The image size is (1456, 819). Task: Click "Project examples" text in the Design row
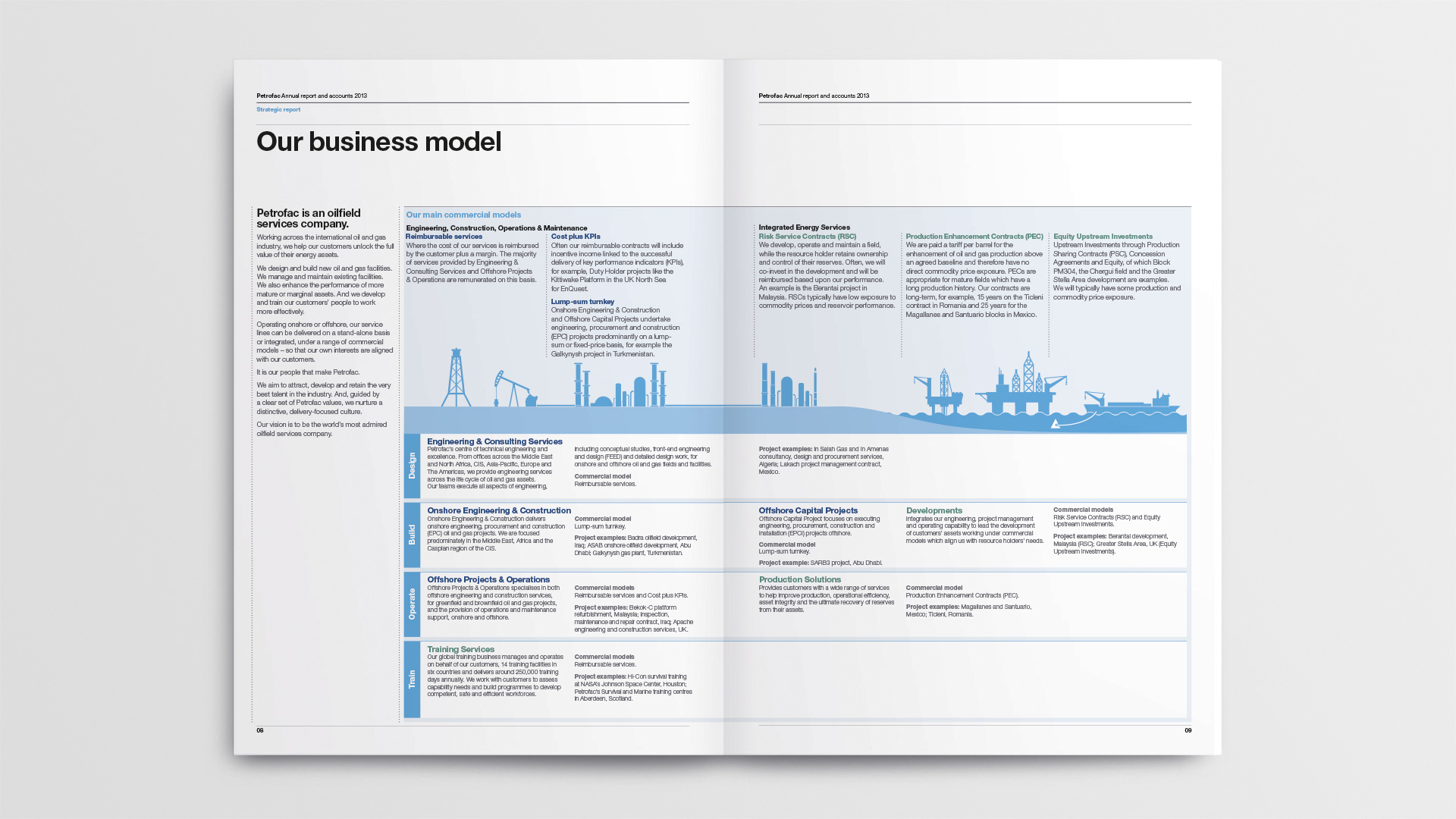824,460
